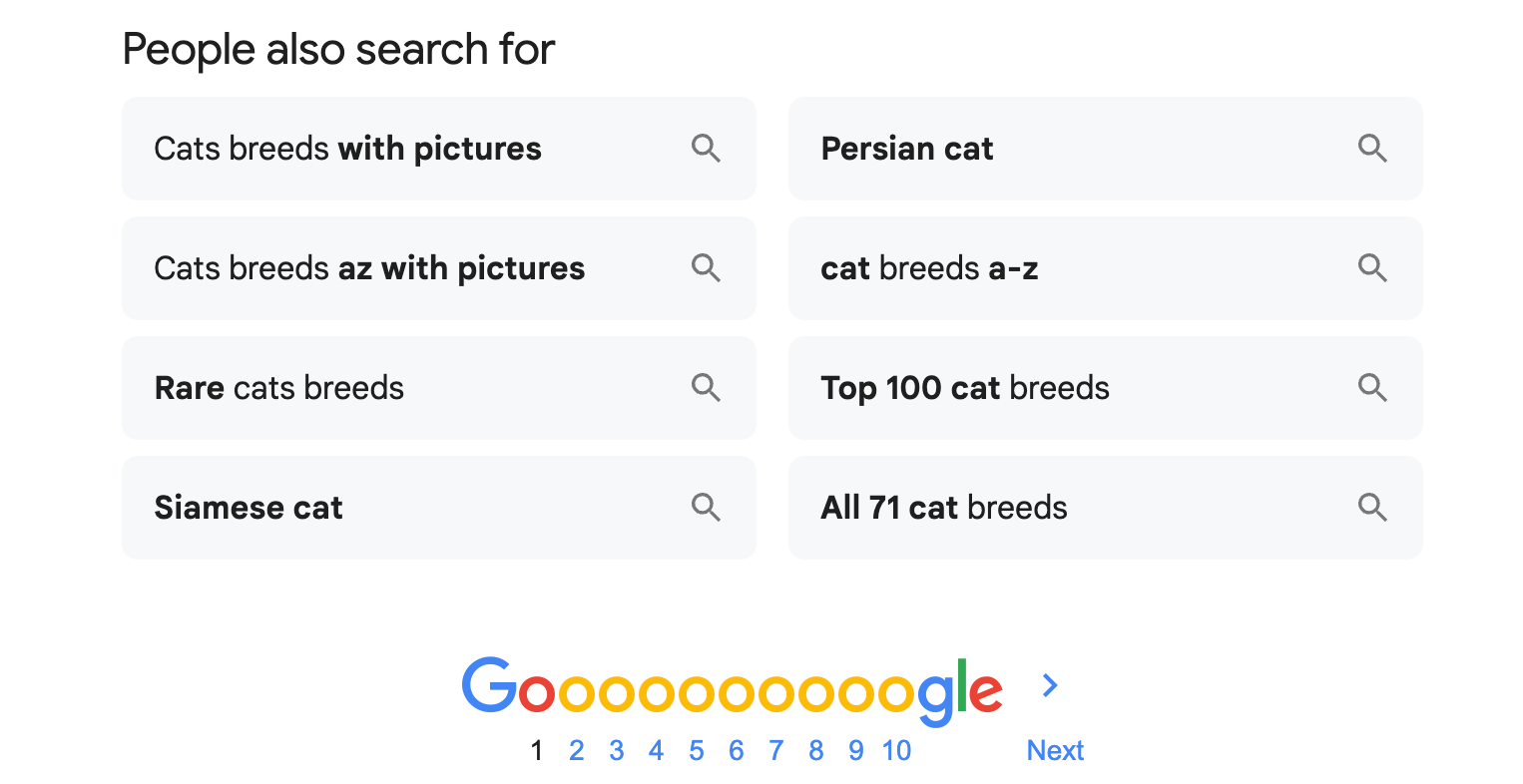This screenshot has height=784, width=1523.
Task: Click the 'Top 100 cat breeds' suggestion
Action: pyautogui.click(x=965, y=388)
